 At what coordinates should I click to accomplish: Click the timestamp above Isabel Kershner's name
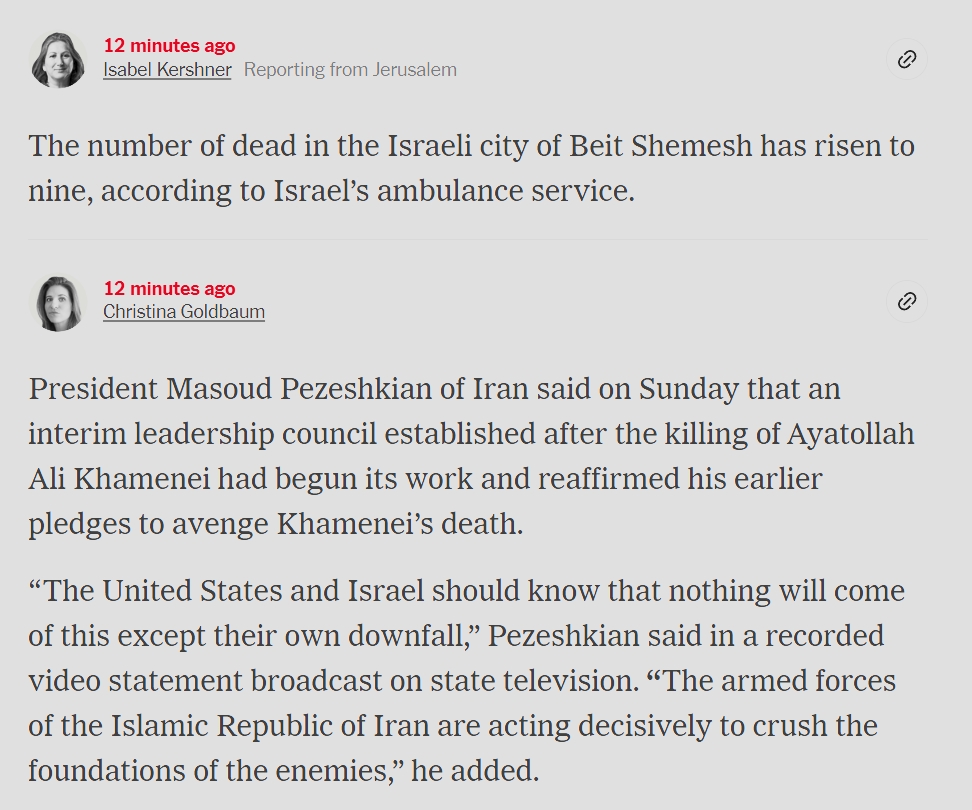tap(169, 45)
